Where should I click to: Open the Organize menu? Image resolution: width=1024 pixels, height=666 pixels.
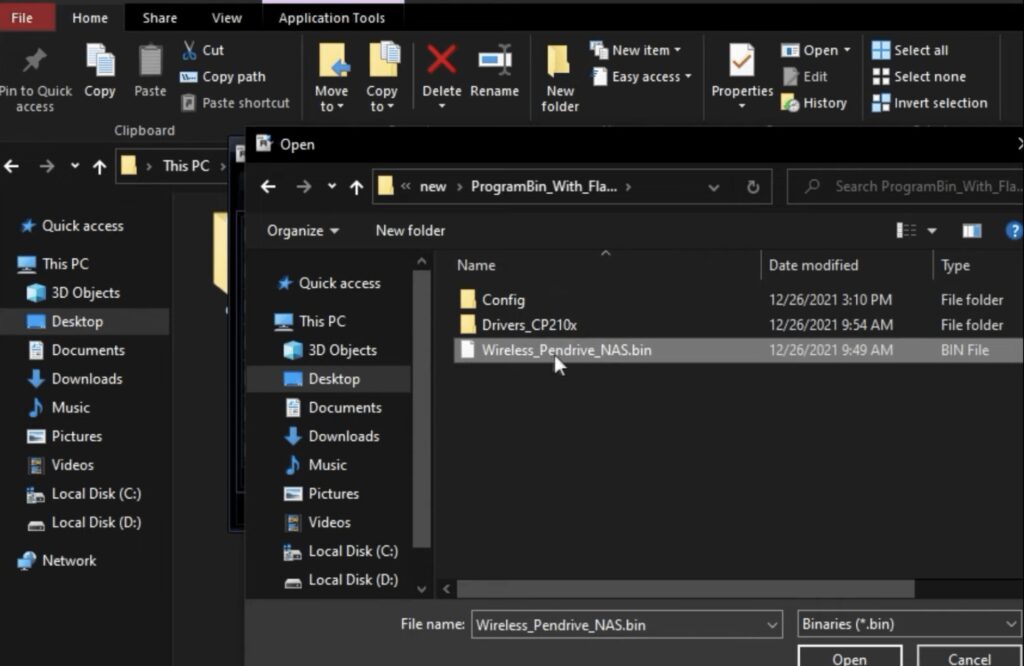(x=302, y=230)
